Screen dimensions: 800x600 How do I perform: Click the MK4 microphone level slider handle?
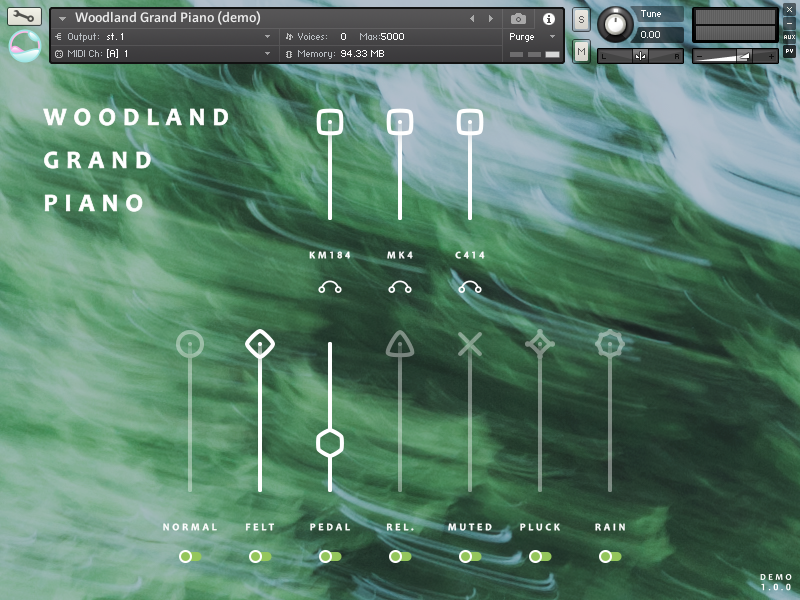399,122
